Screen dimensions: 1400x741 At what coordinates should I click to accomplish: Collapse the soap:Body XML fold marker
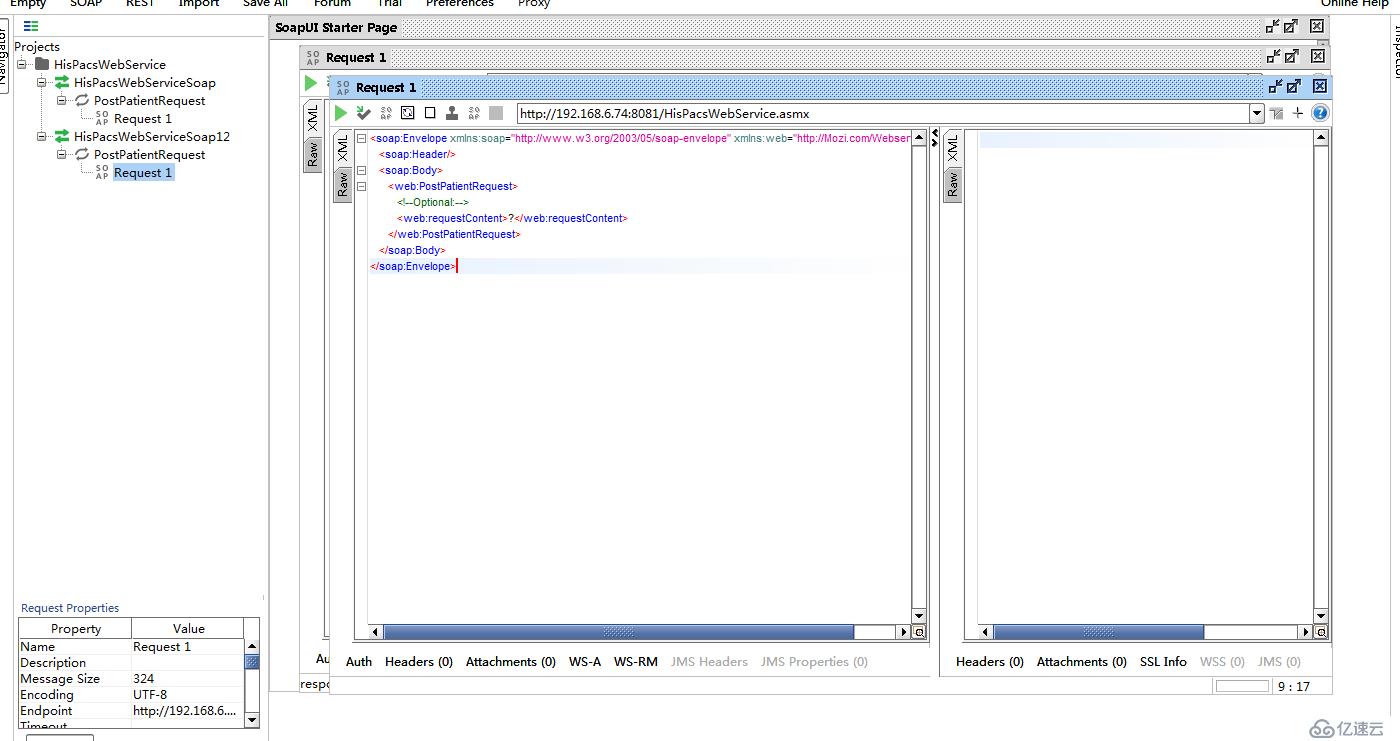(x=362, y=170)
